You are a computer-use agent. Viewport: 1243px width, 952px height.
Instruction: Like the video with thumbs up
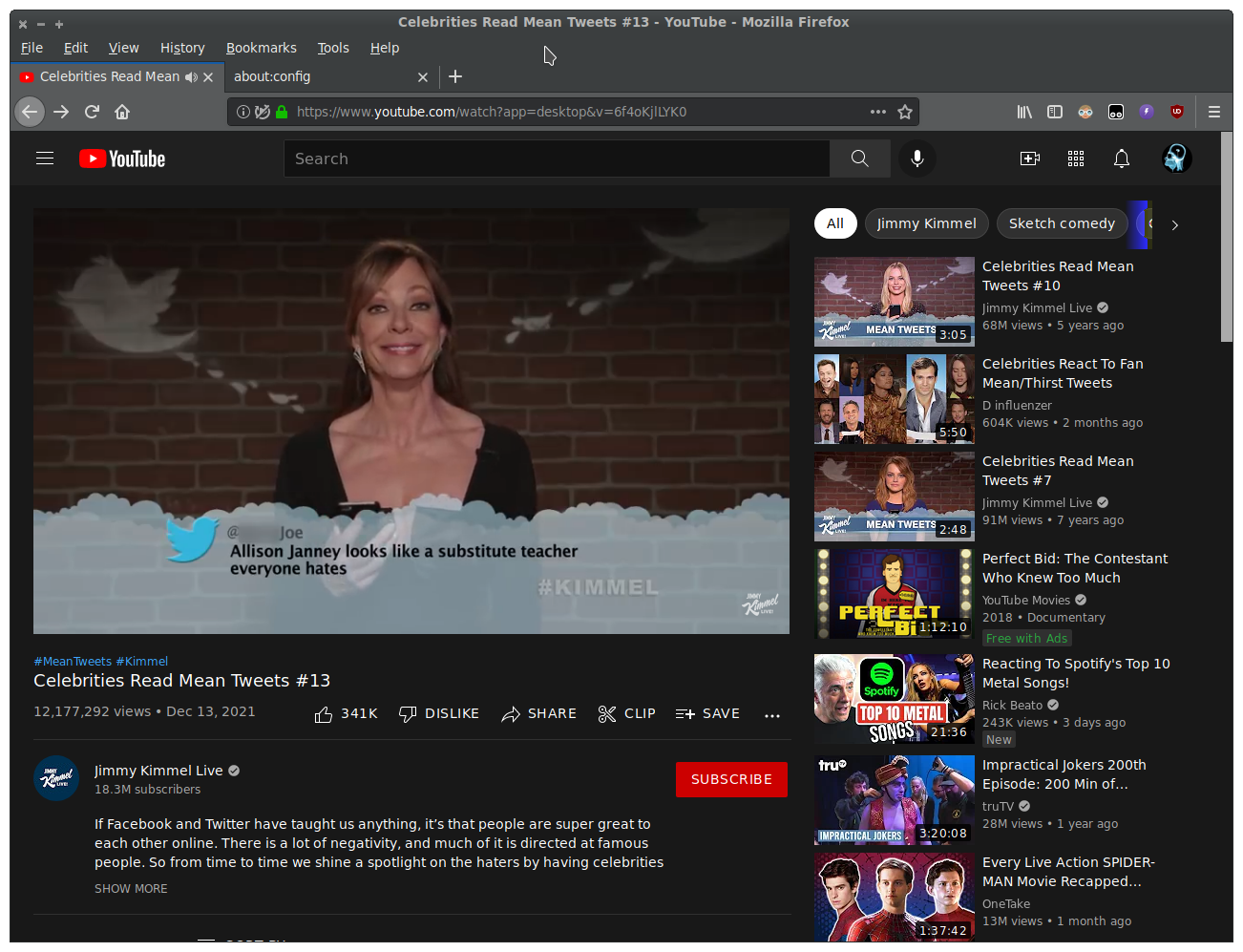pyautogui.click(x=346, y=714)
